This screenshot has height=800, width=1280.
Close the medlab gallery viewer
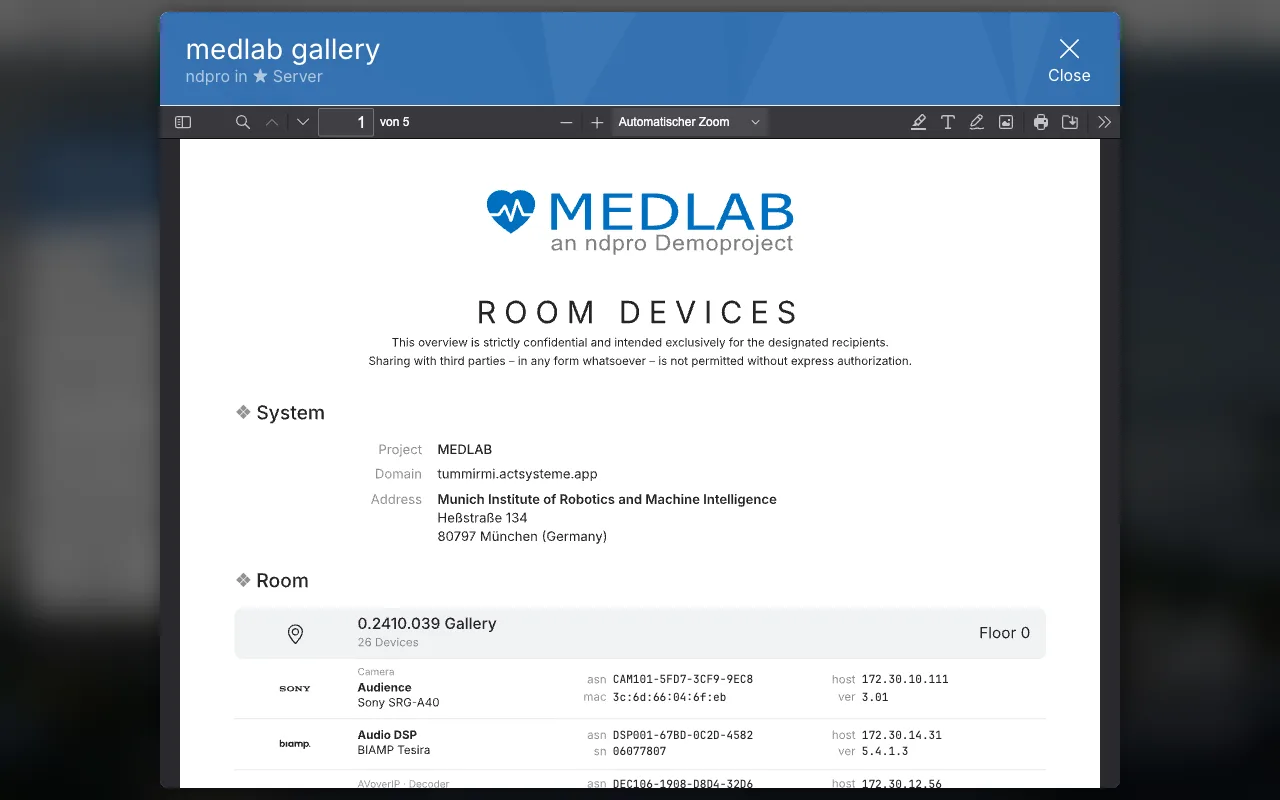click(1069, 60)
